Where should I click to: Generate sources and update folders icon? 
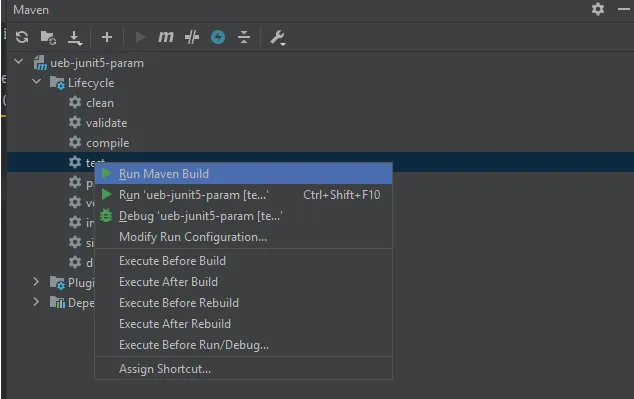pyautogui.click(x=48, y=38)
